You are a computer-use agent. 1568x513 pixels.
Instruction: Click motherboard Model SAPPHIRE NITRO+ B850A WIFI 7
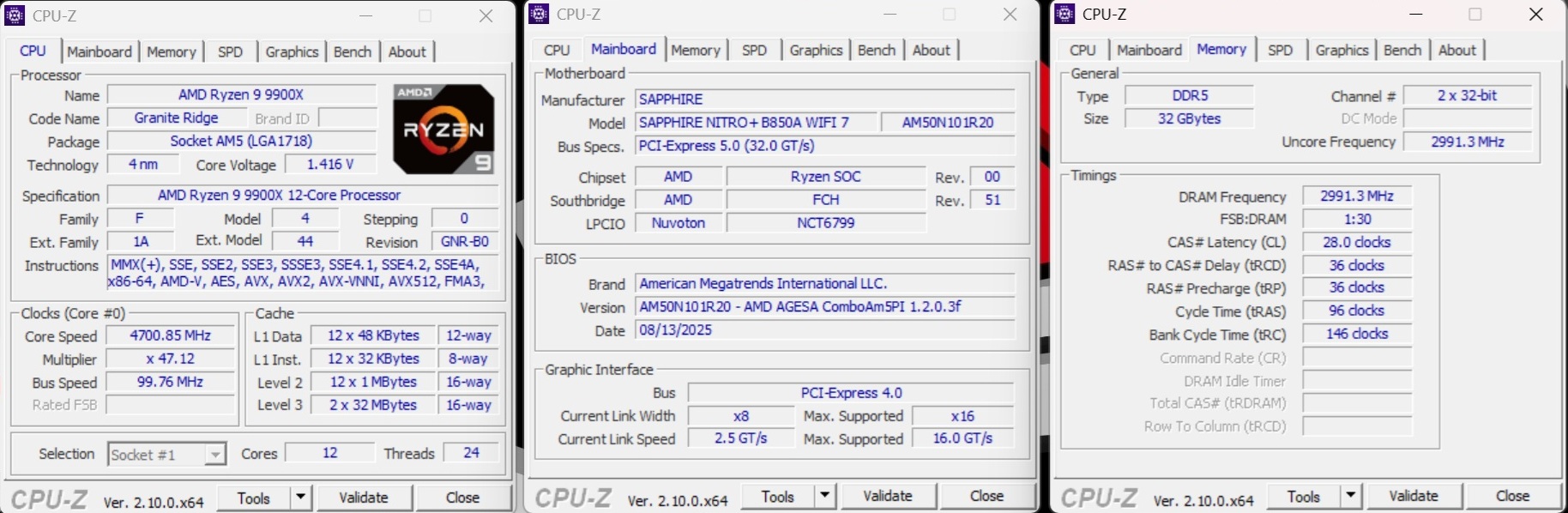click(x=757, y=123)
